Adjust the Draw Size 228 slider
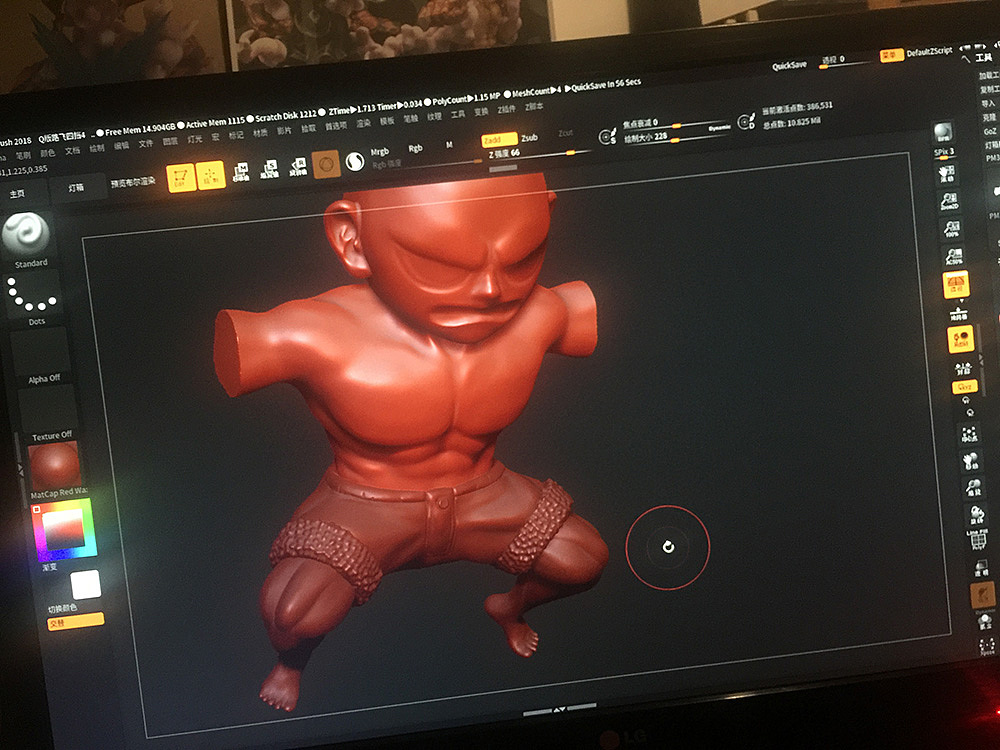1000x750 pixels. coord(675,136)
